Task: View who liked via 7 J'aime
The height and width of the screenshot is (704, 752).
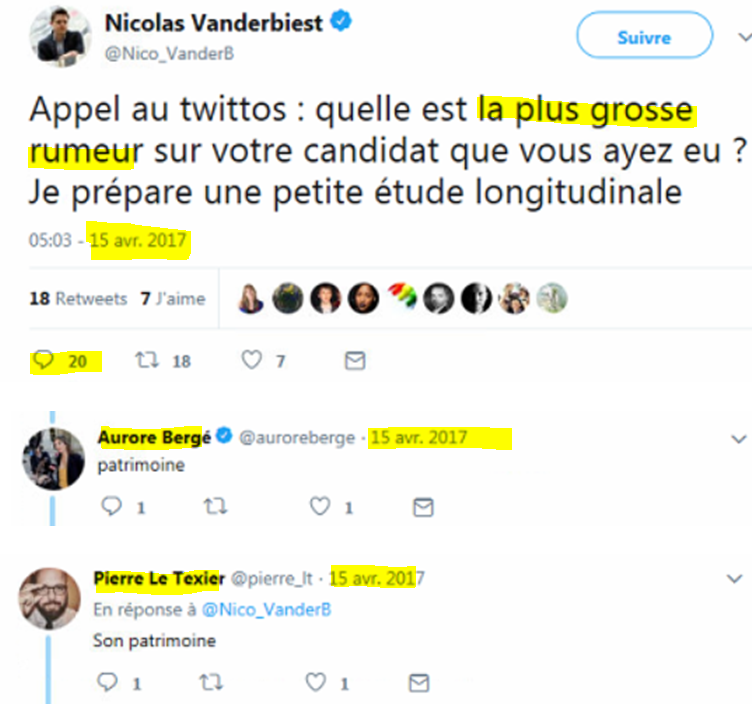Action: [173, 298]
